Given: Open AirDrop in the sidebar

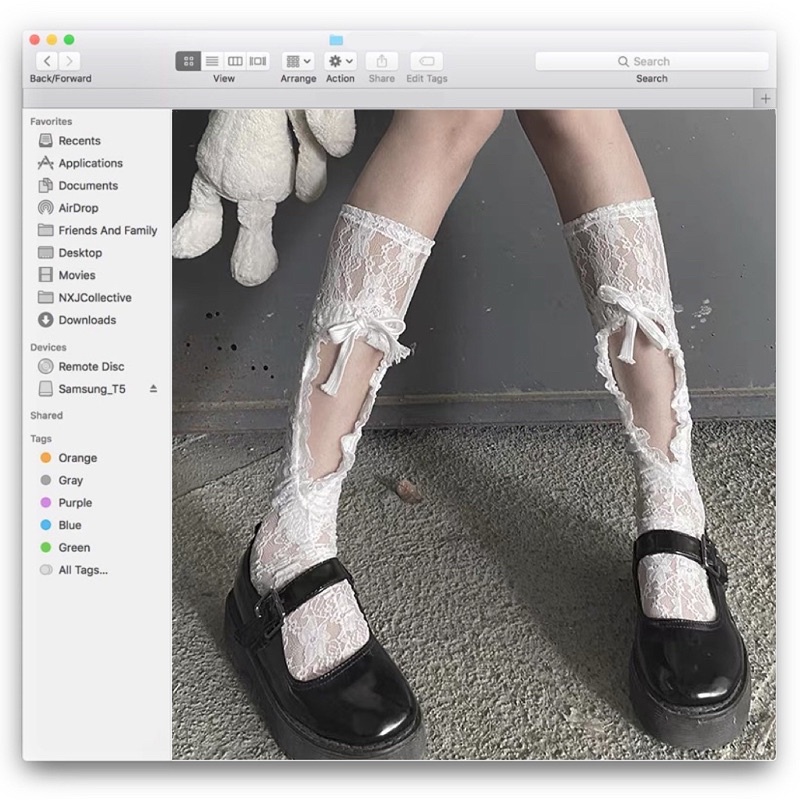Looking at the screenshot, I should (78, 208).
